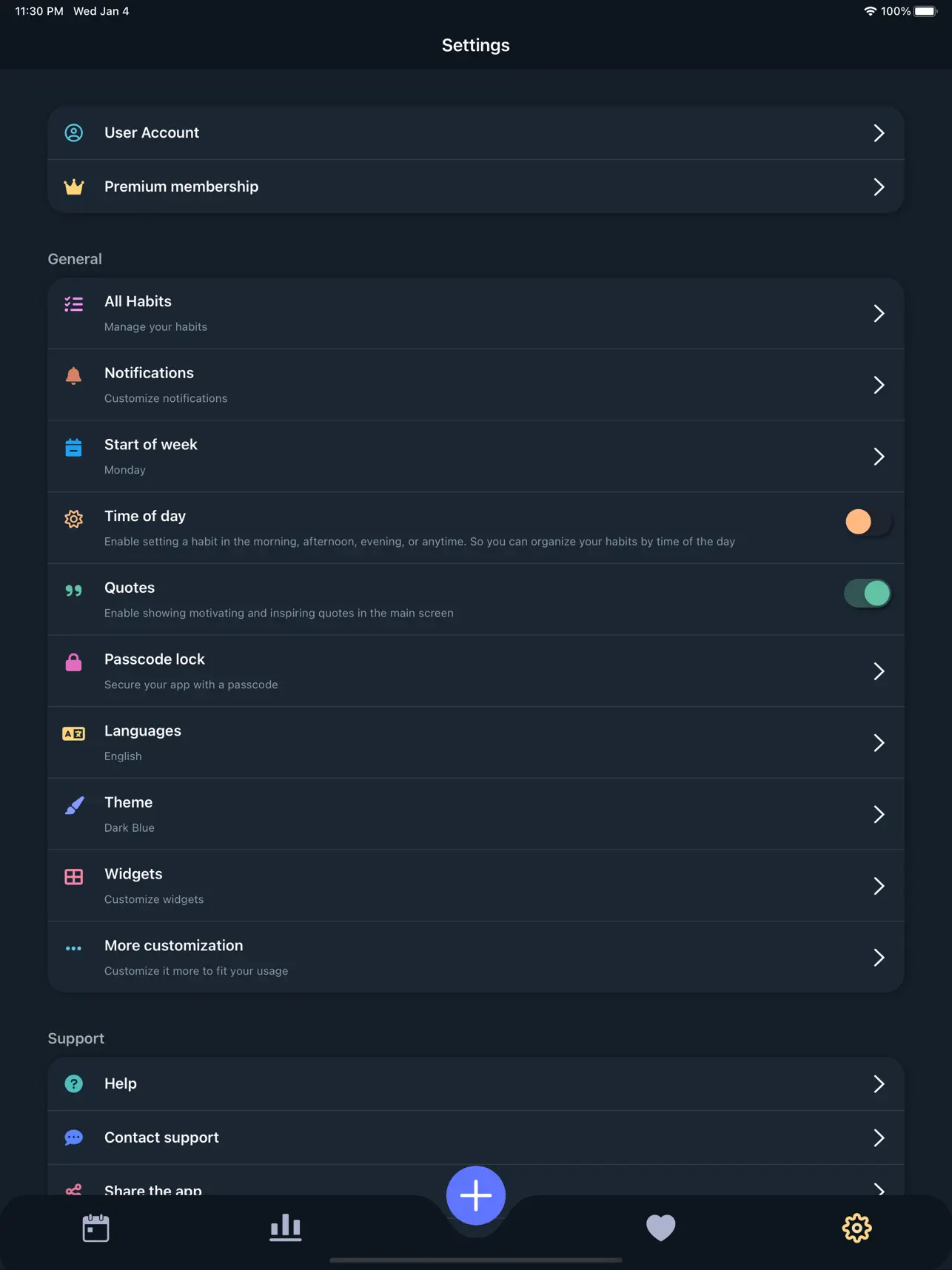The image size is (952, 1270).
Task: Open the heart favorites tab
Action: pyautogui.click(x=661, y=1228)
